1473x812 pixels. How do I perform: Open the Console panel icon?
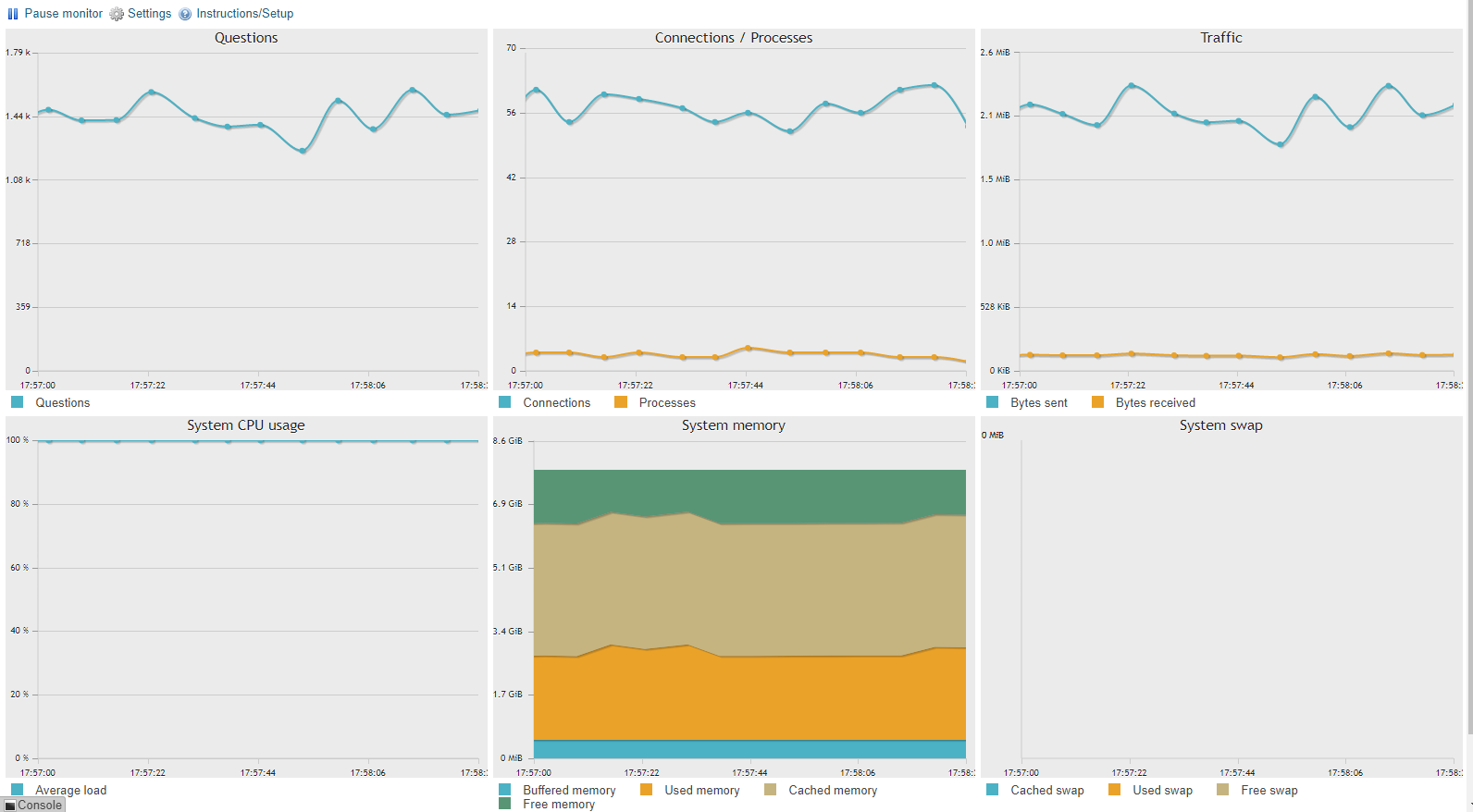10,806
